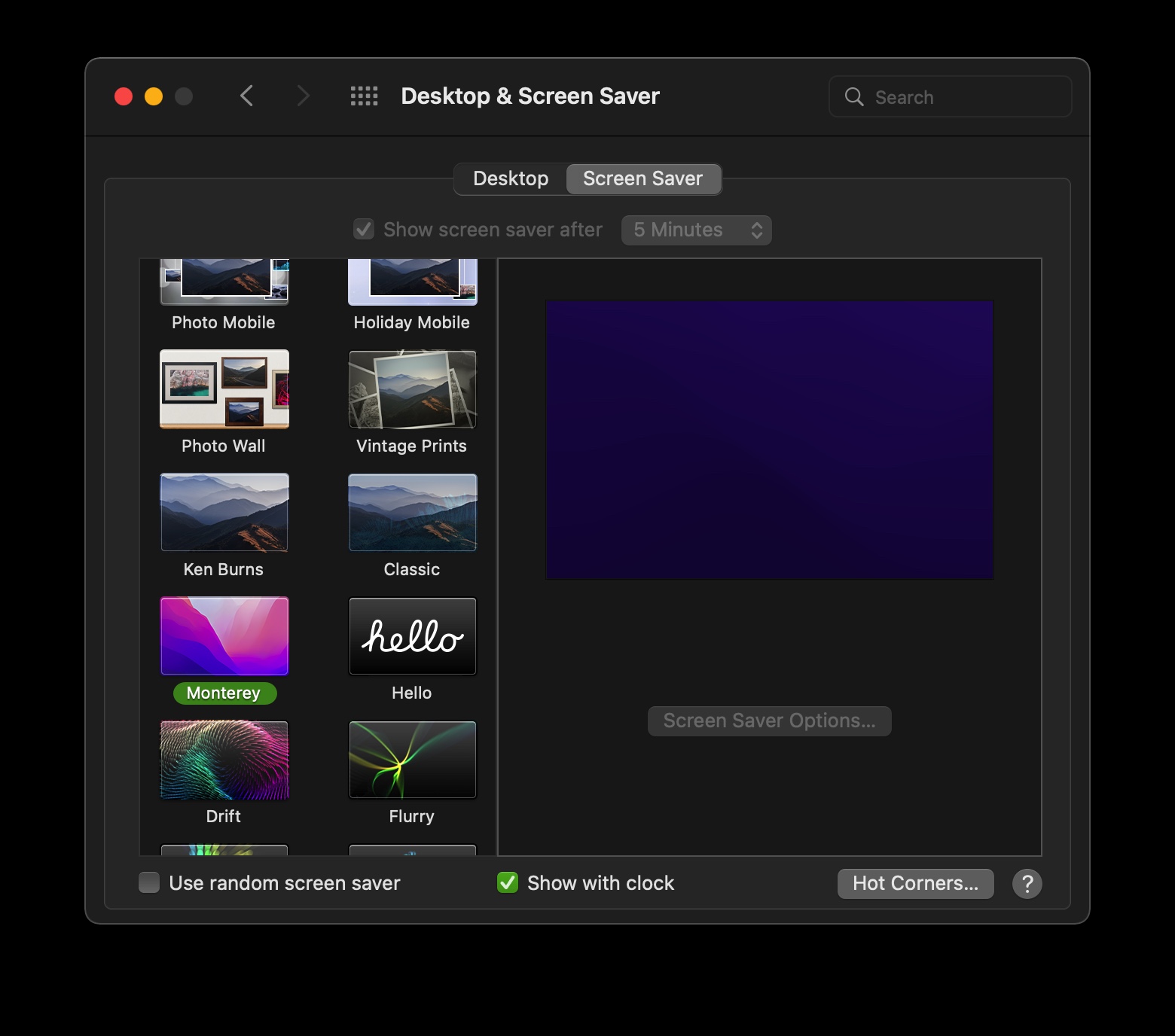This screenshot has width=1175, height=1036.
Task: Click the magnifying glass search icon
Action: coord(854,96)
